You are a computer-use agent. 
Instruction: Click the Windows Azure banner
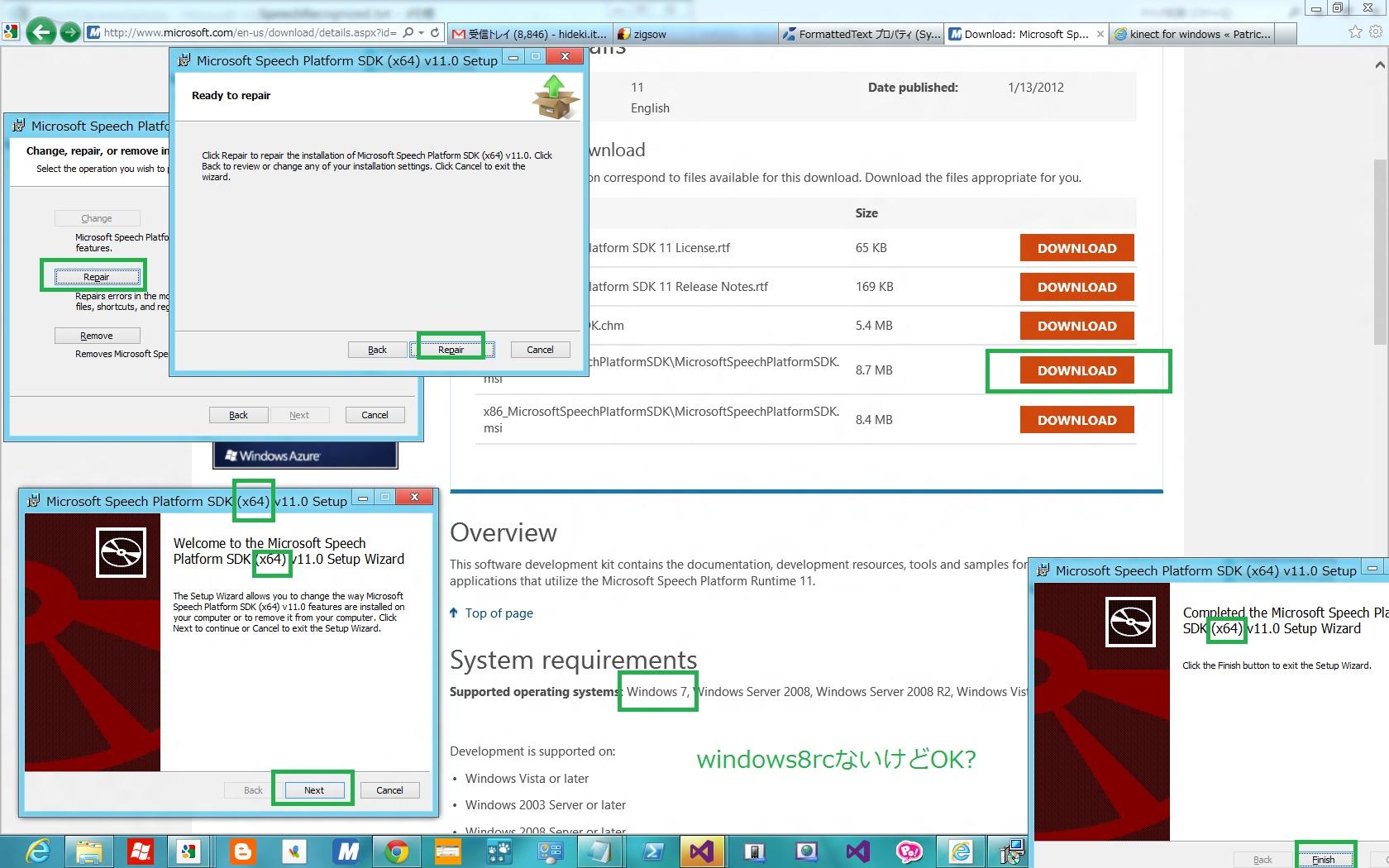tap(305, 455)
